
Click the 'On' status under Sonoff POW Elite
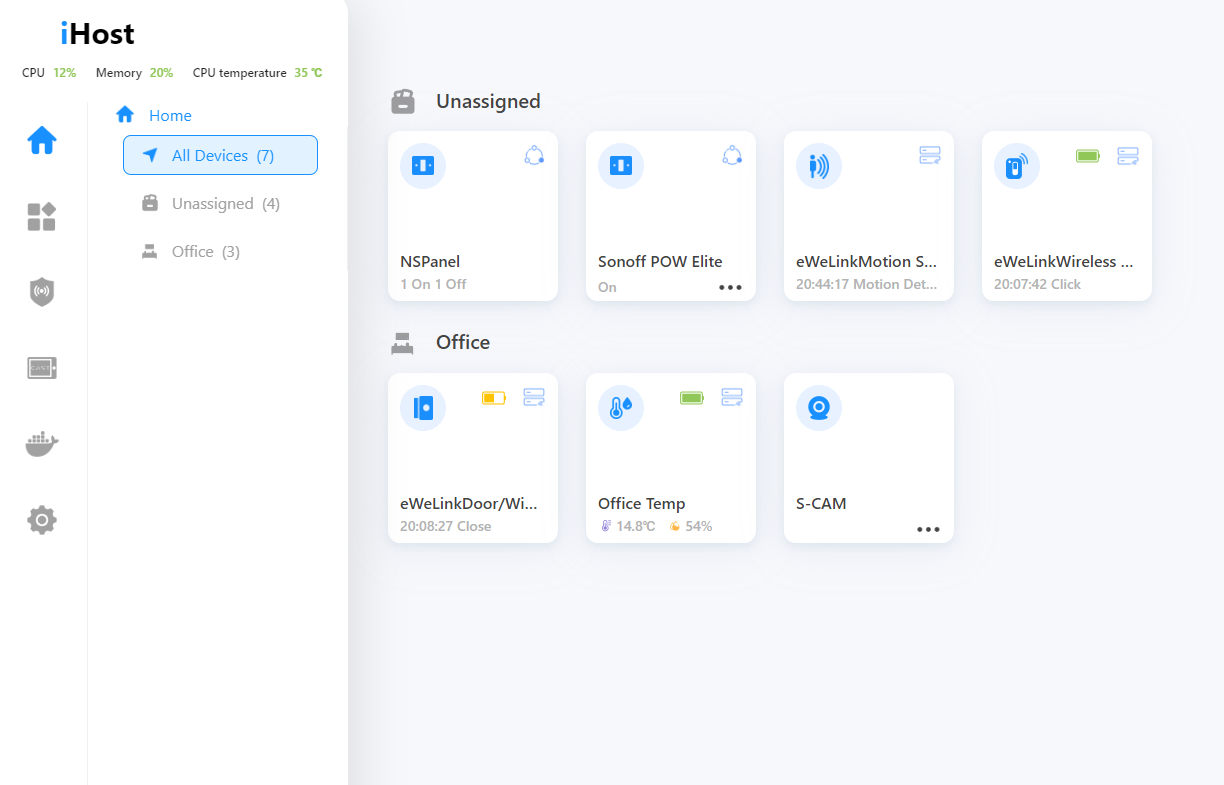click(x=607, y=287)
